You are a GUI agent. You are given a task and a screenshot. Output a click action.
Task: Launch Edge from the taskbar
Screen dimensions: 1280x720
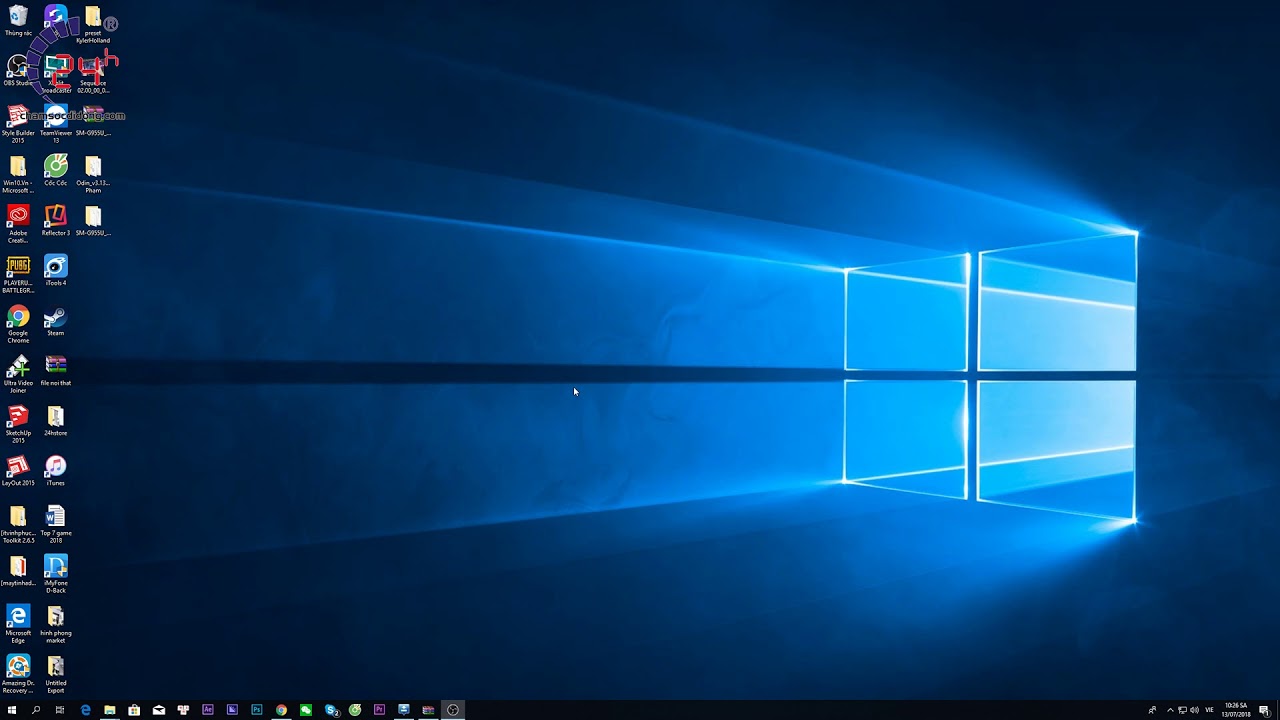[85, 710]
